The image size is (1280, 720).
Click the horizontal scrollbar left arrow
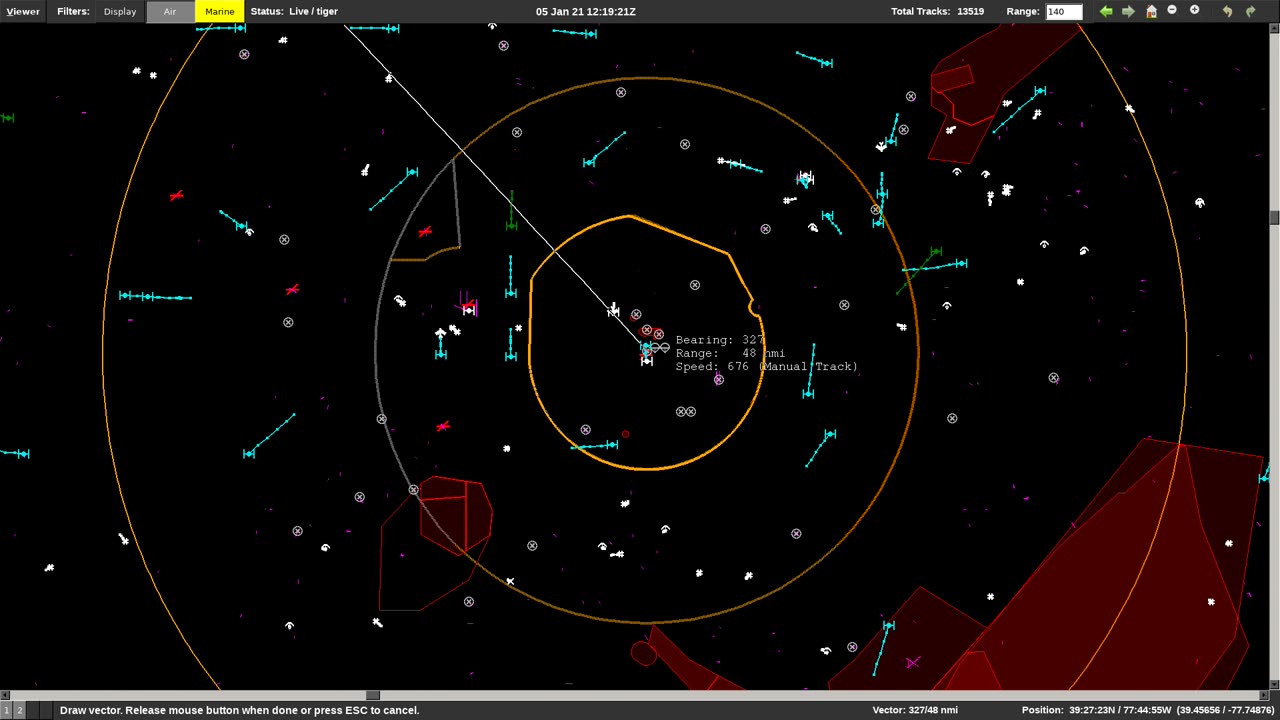4,695
